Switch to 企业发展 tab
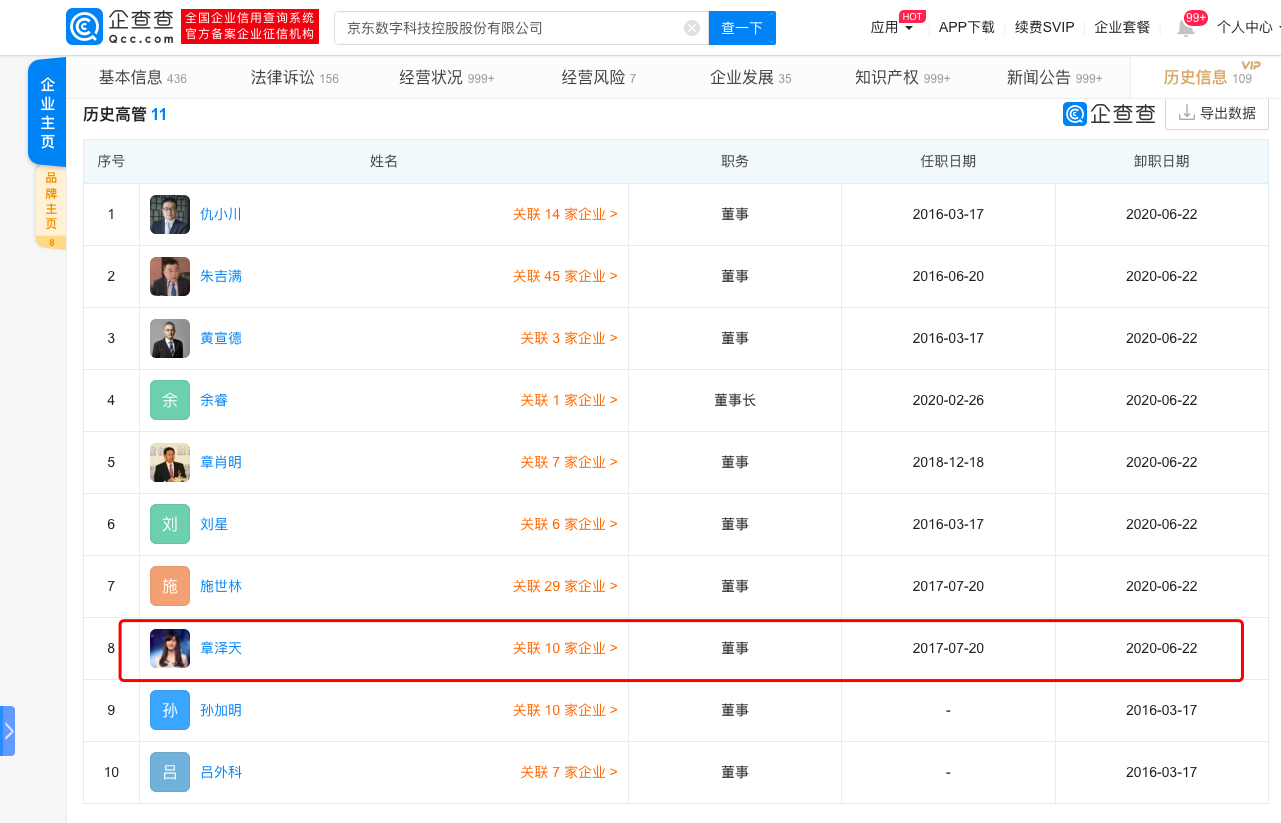Viewport: 1281px width, 823px height. pos(751,77)
